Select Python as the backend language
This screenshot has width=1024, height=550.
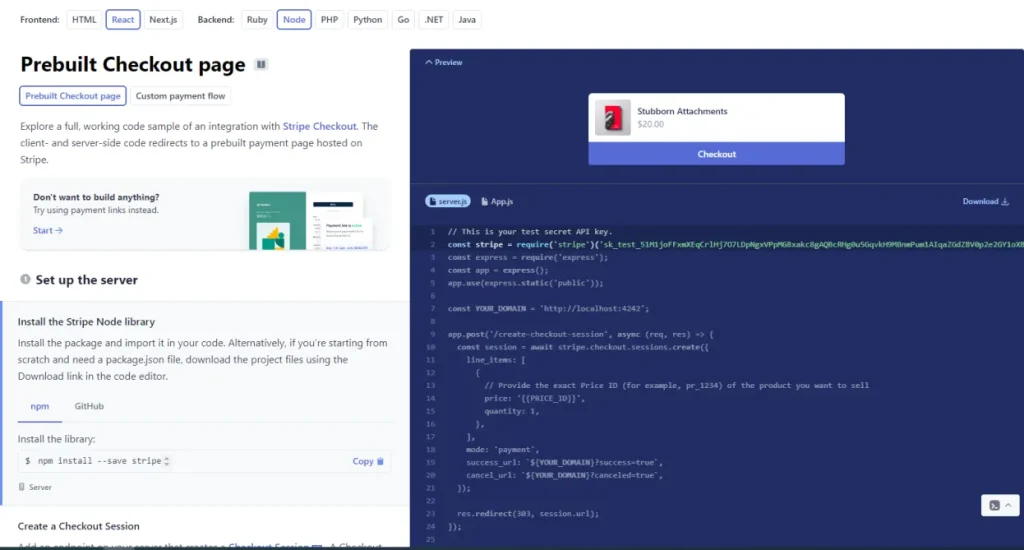click(368, 19)
